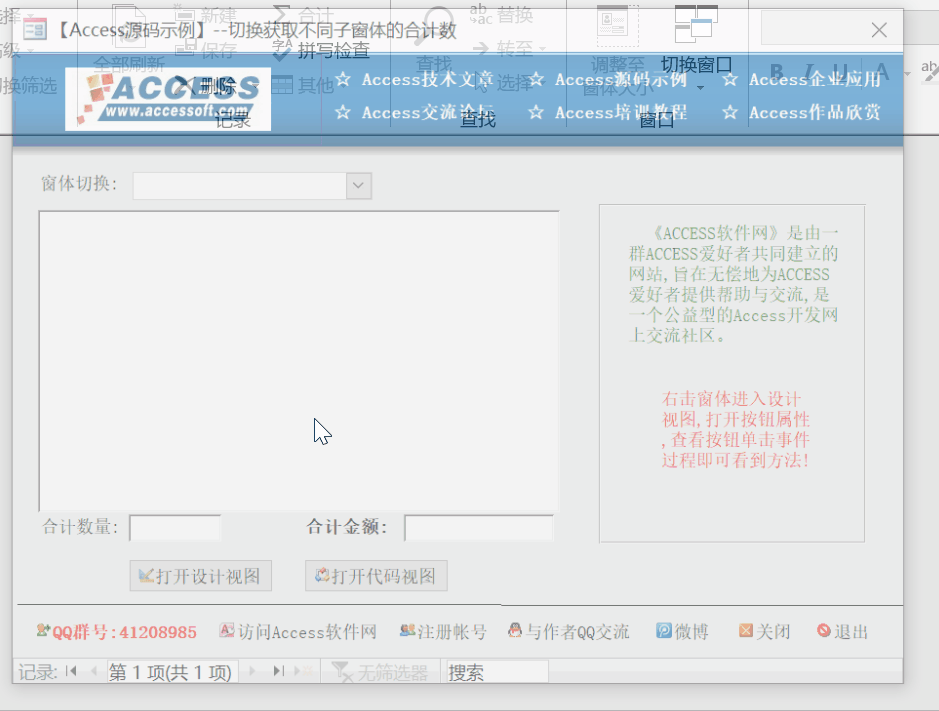Click the 合计金额 text field

point(478,528)
